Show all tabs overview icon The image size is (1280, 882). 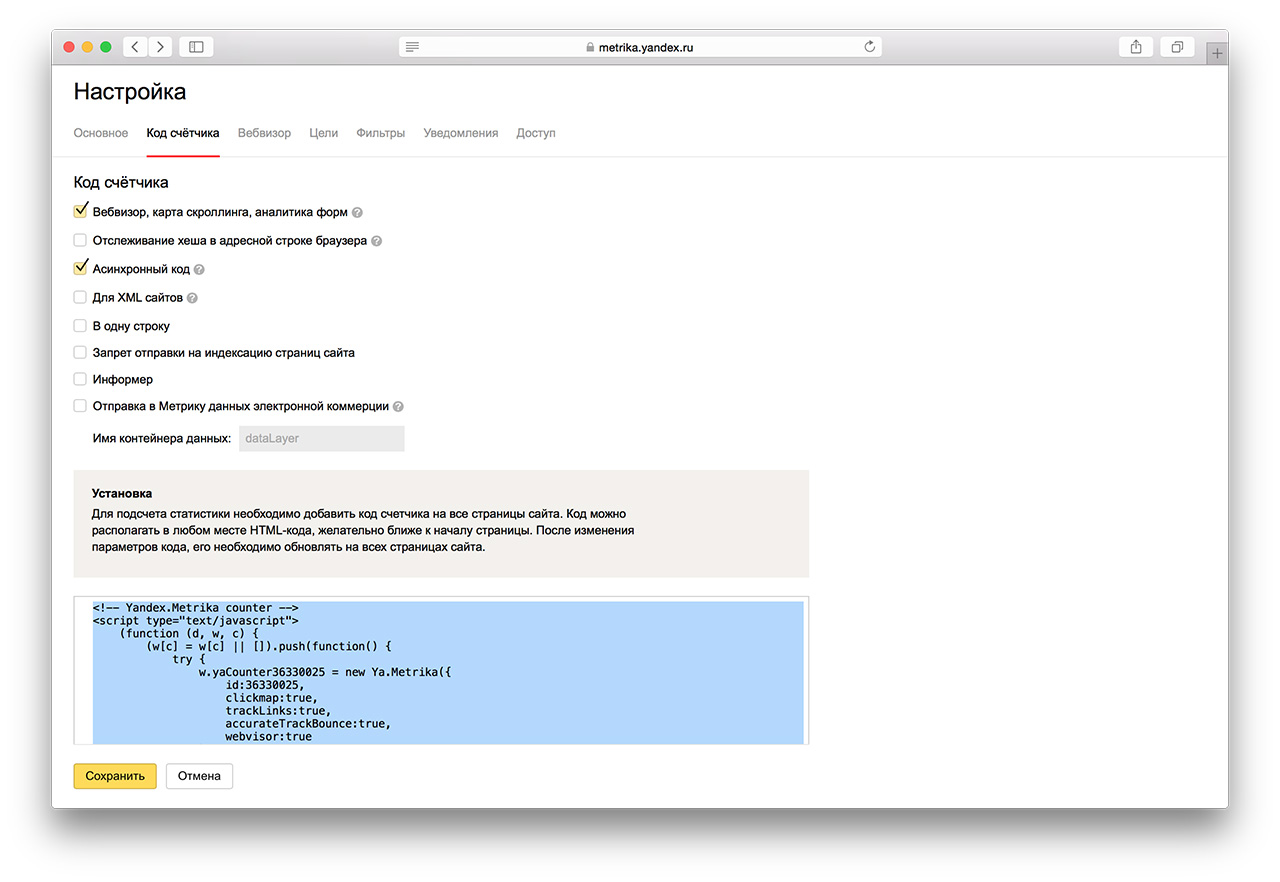[x=1177, y=47]
